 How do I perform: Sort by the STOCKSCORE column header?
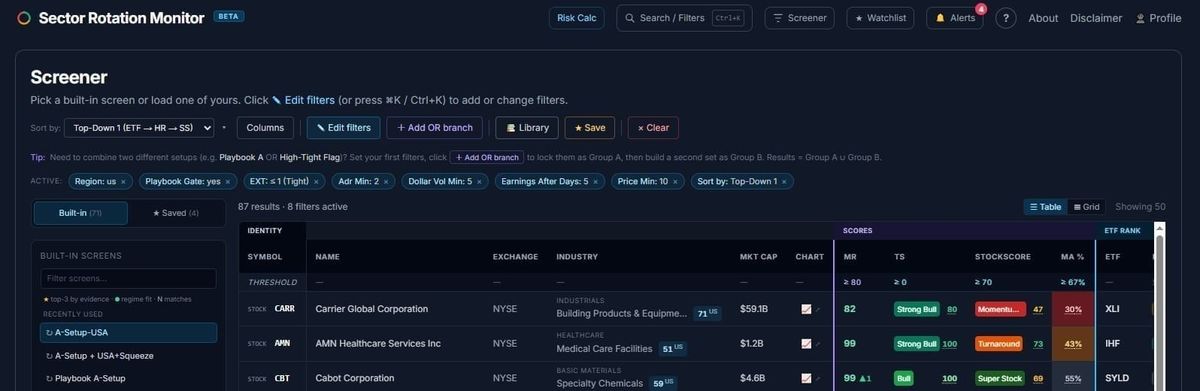pyautogui.click(x=1002, y=257)
